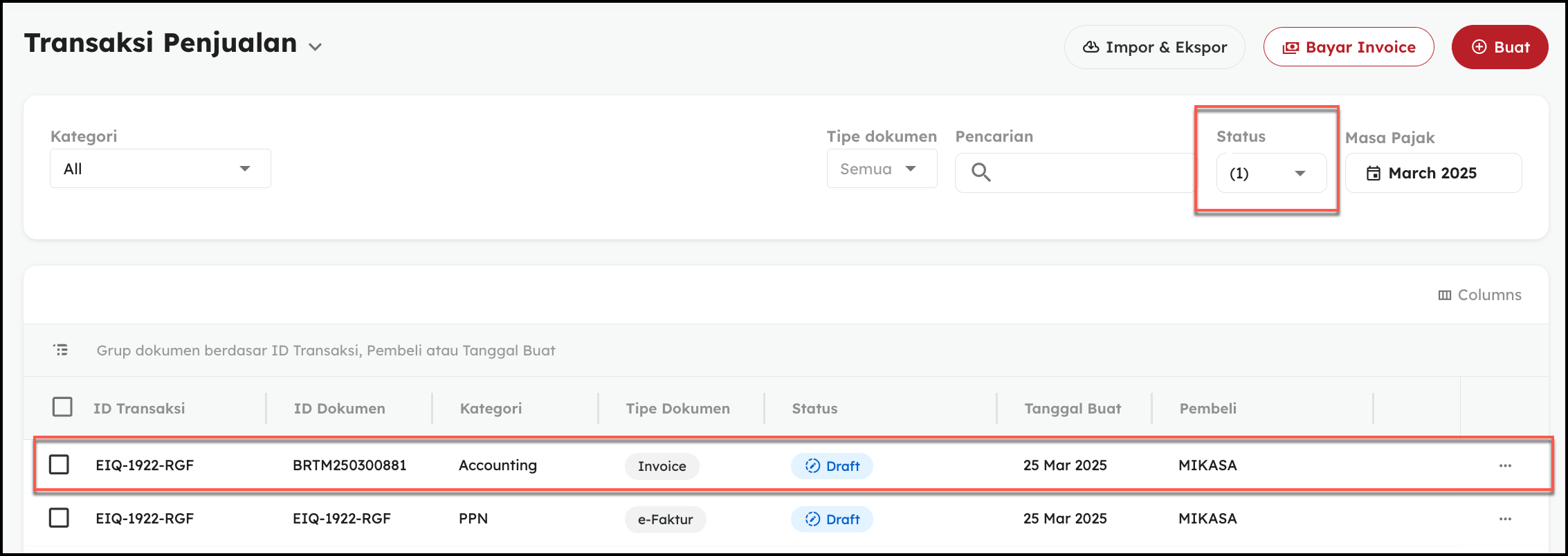Click Draft status badge on e-Faktur row
This screenshot has width=1568, height=556.
pyautogui.click(x=832, y=519)
